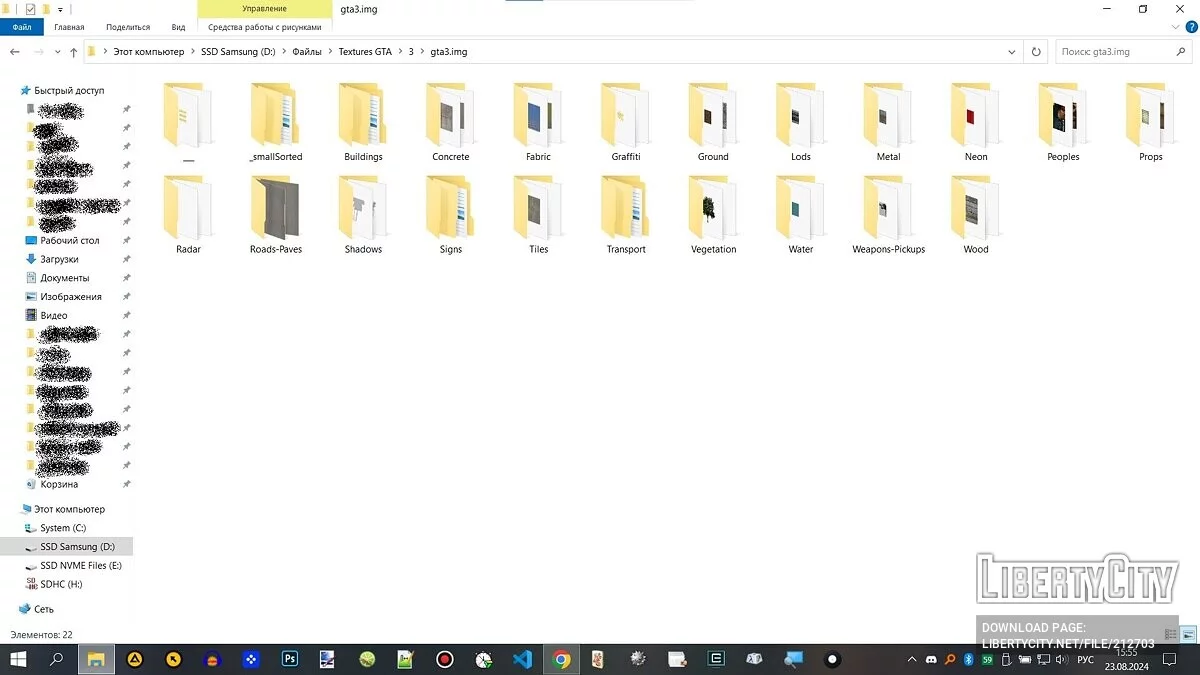Go back to previous folder
The image size is (1200, 675).
[14, 51]
